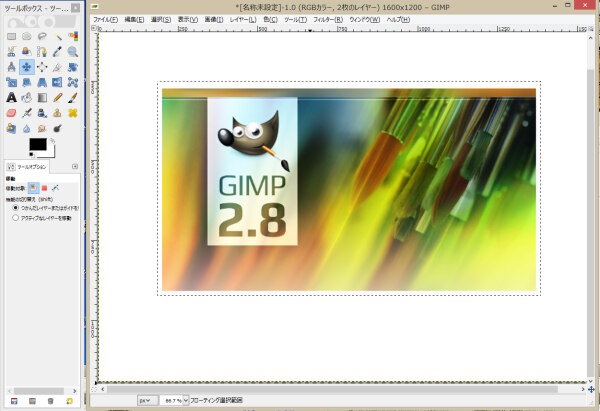Screen dimensions: 600x411
Task: Select the Crop knife tool
Action: (57, 67)
